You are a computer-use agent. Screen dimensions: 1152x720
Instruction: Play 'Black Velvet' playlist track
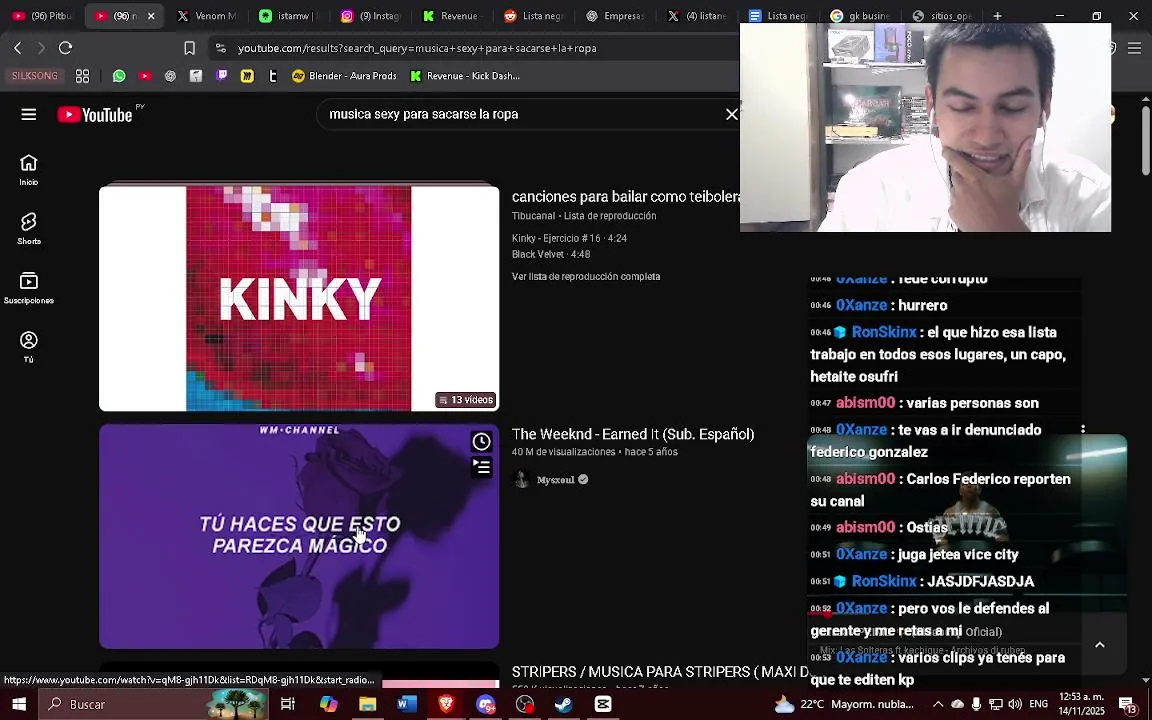[x=551, y=254]
